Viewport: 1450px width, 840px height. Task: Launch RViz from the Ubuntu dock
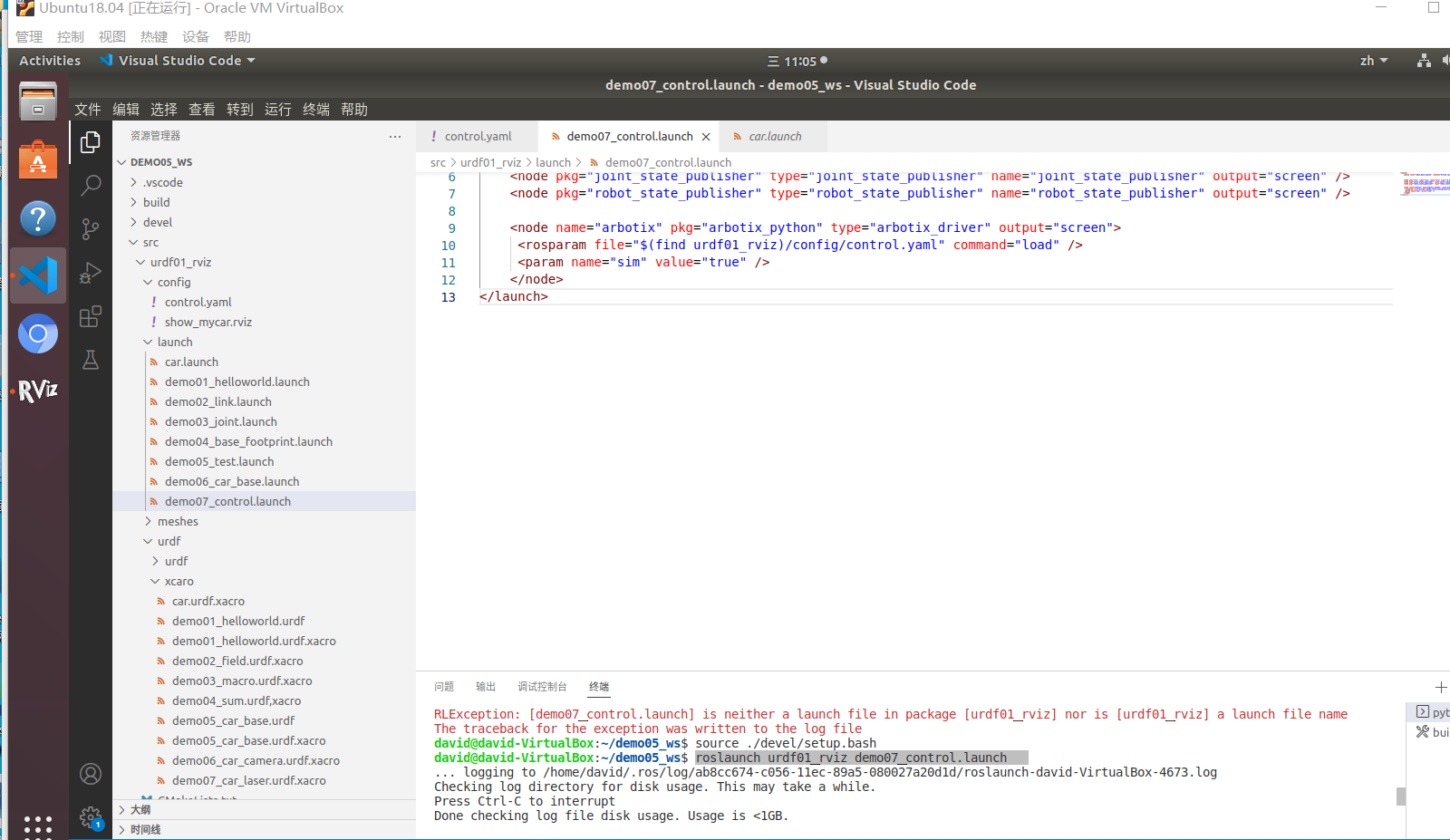(x=37, y=390)
